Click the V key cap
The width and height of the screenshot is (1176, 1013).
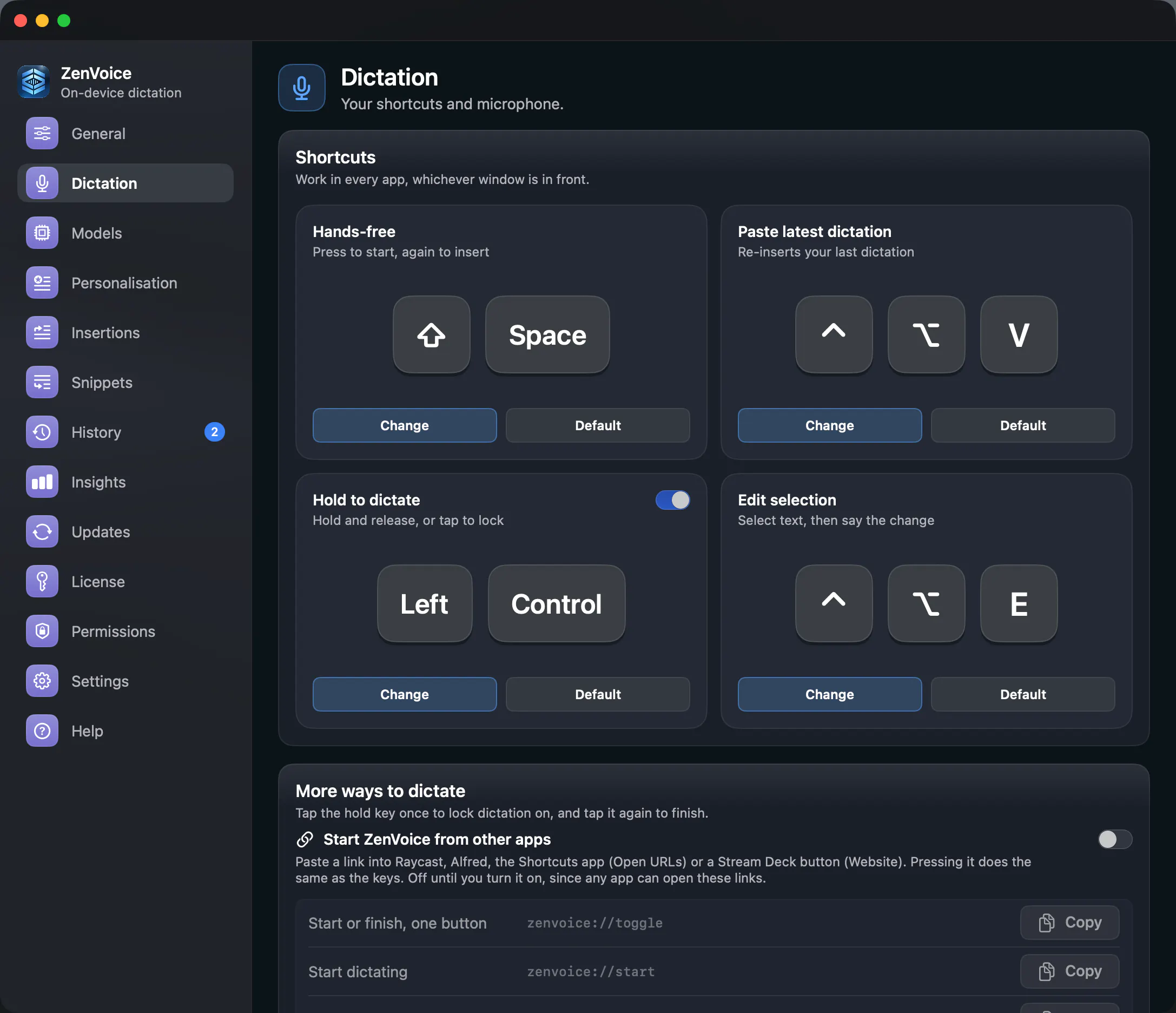1019,334
